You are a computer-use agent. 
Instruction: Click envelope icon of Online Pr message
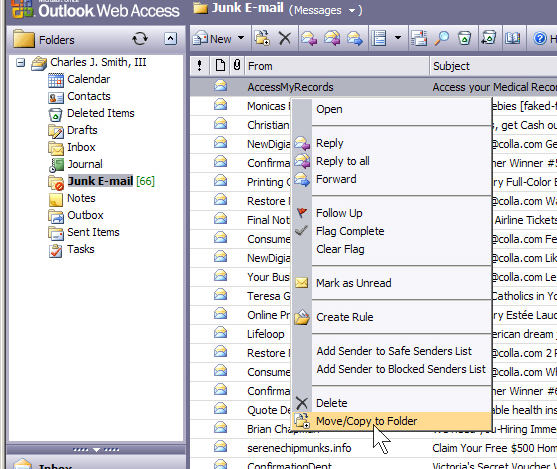(x=221, y=314)
